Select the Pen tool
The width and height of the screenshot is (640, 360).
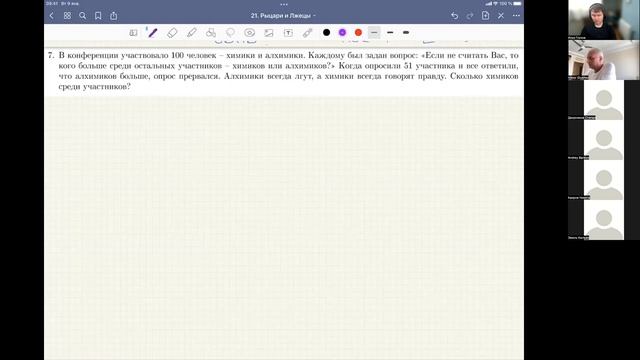click(x=152, y=33)
